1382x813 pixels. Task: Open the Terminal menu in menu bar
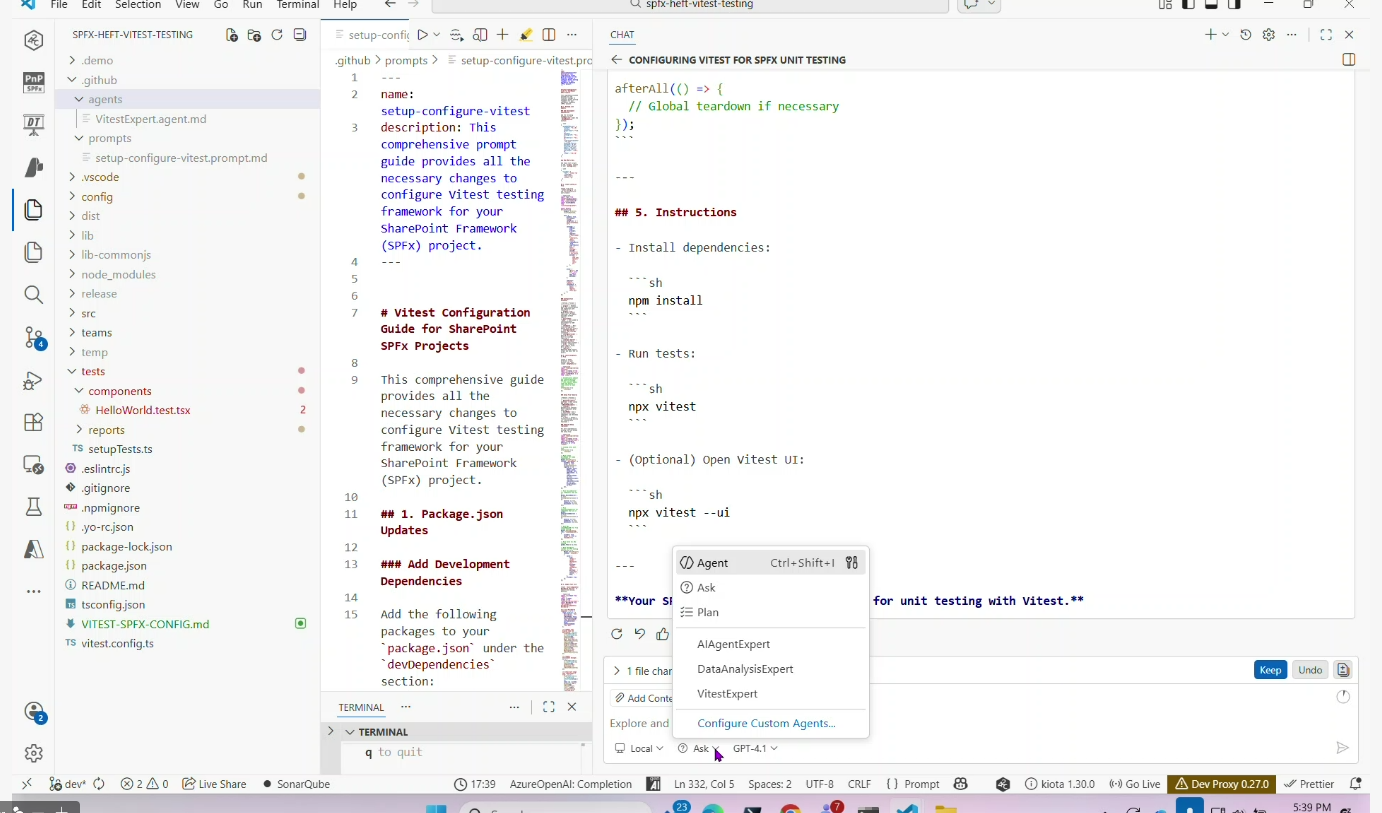pos(297,5)
